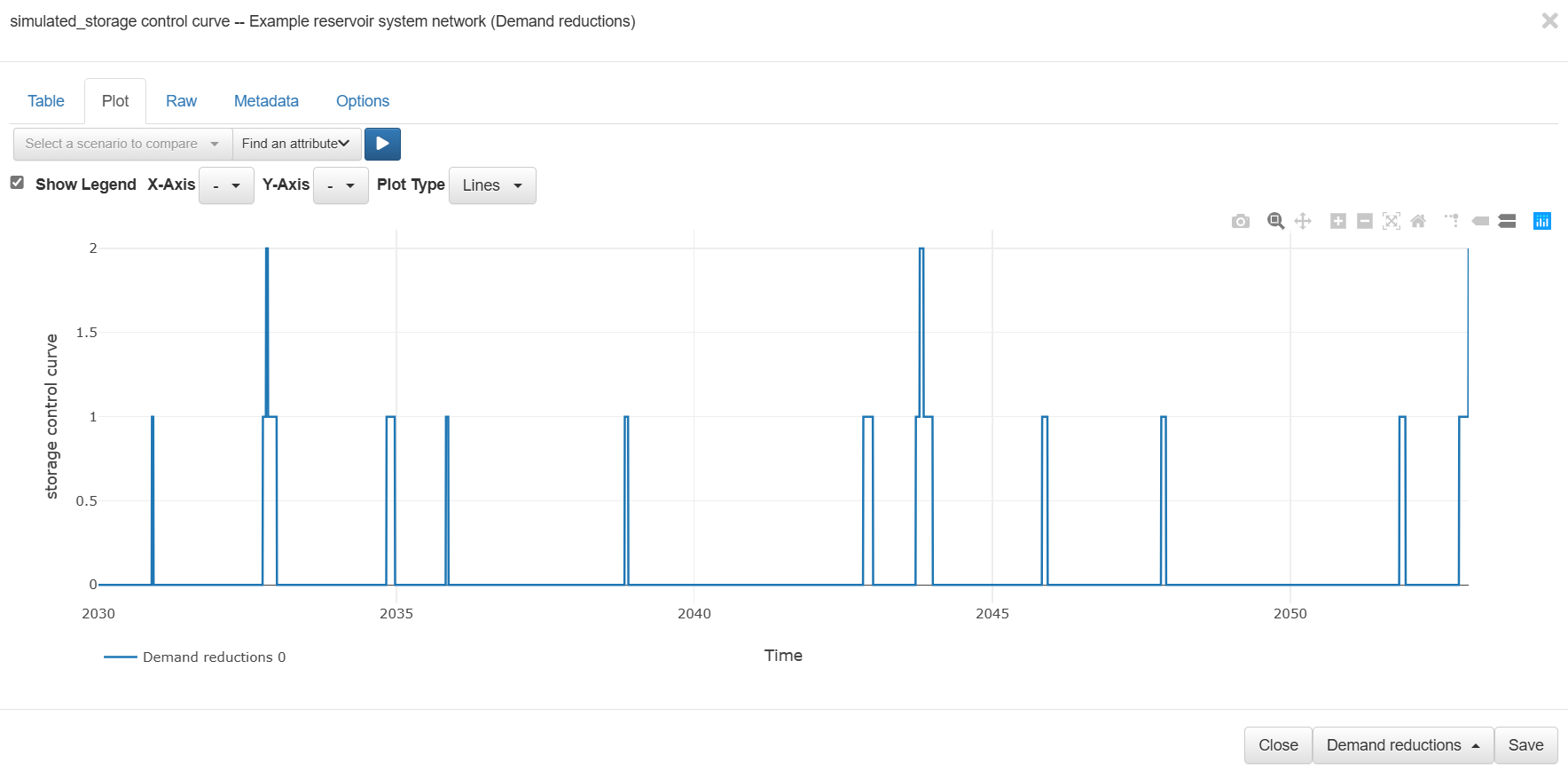Image resolution: width=1568 pixels, height=771 pixels.
Task: Switch to the Table tab
Action: pyautogui.click(x=46, y=101)
